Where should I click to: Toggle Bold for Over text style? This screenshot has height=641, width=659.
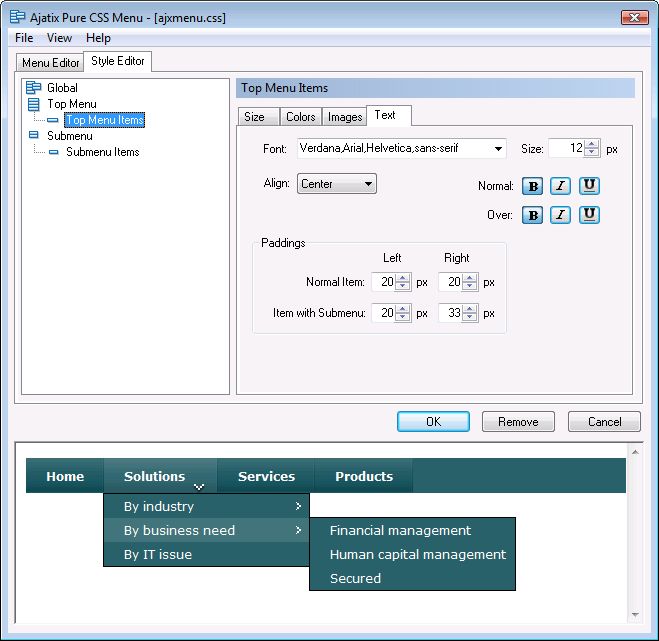click(532, 215)
